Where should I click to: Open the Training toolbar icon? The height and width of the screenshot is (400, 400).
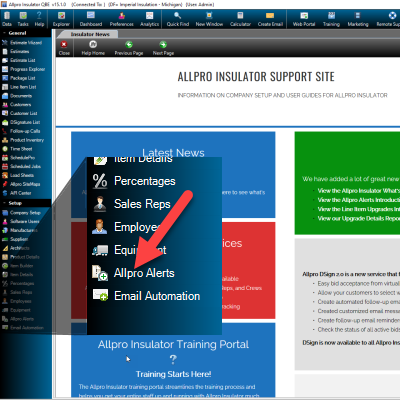(331, 19)
